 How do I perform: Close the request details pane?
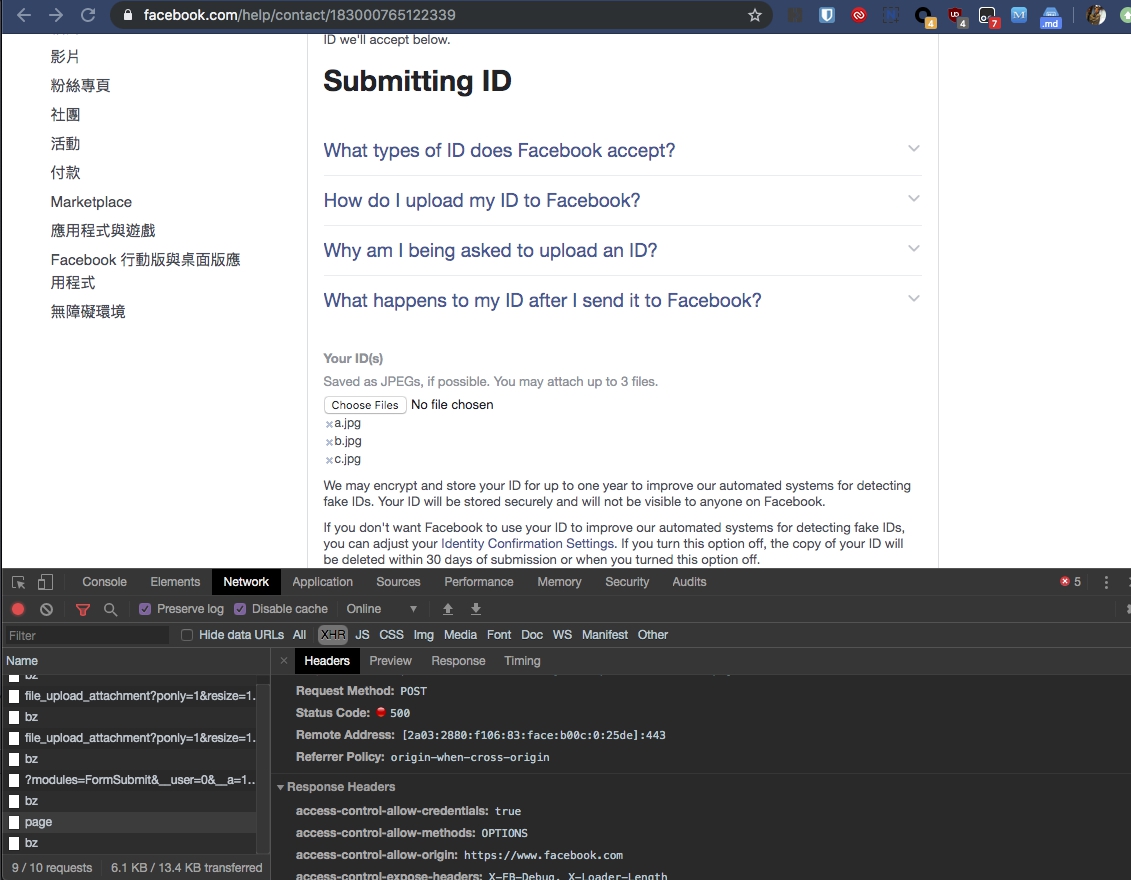click(283, 661)
